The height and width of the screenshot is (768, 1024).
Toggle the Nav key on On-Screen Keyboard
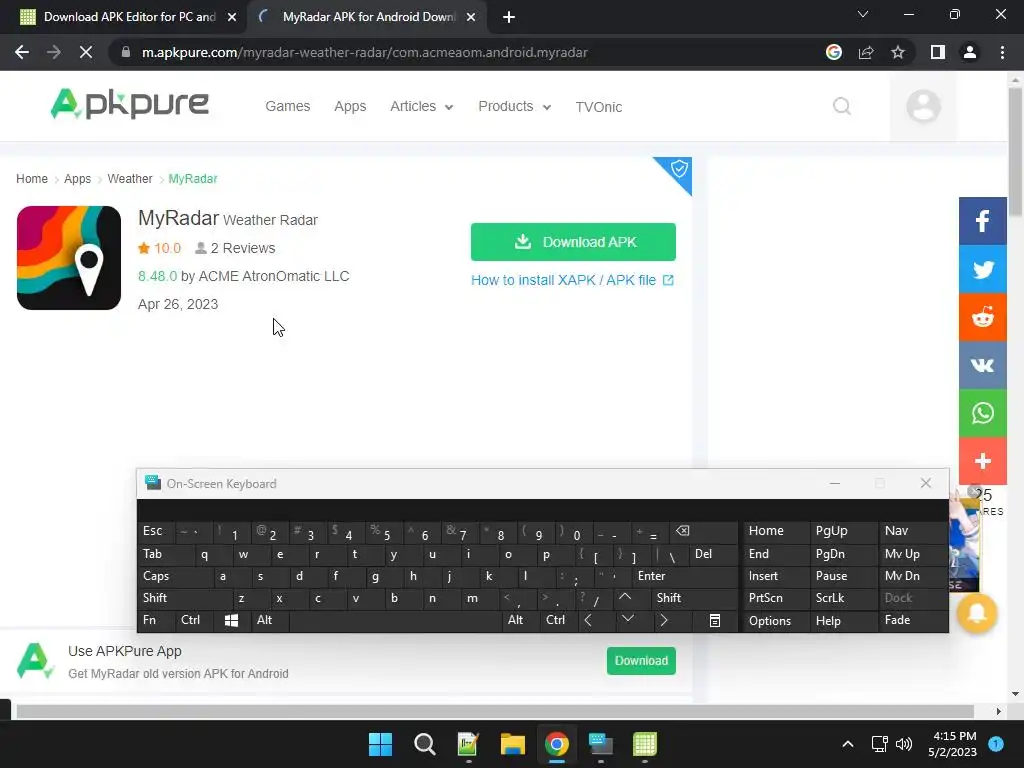click(x=912, y=531)
